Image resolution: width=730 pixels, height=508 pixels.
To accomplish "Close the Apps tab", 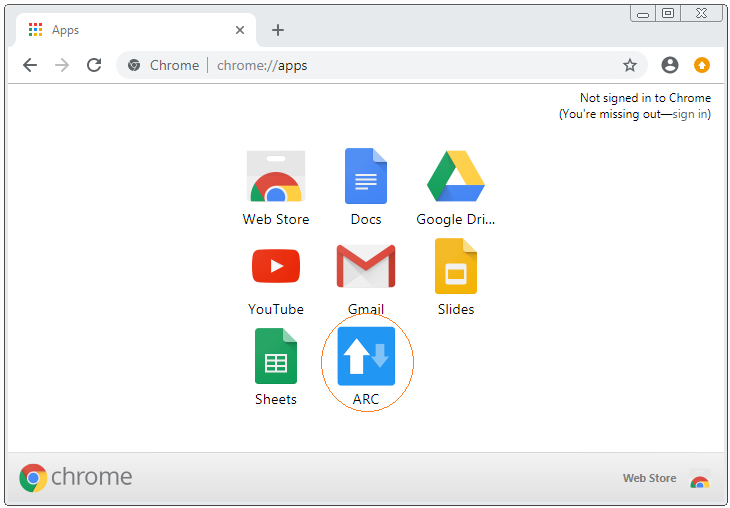I will pos(240,30).
